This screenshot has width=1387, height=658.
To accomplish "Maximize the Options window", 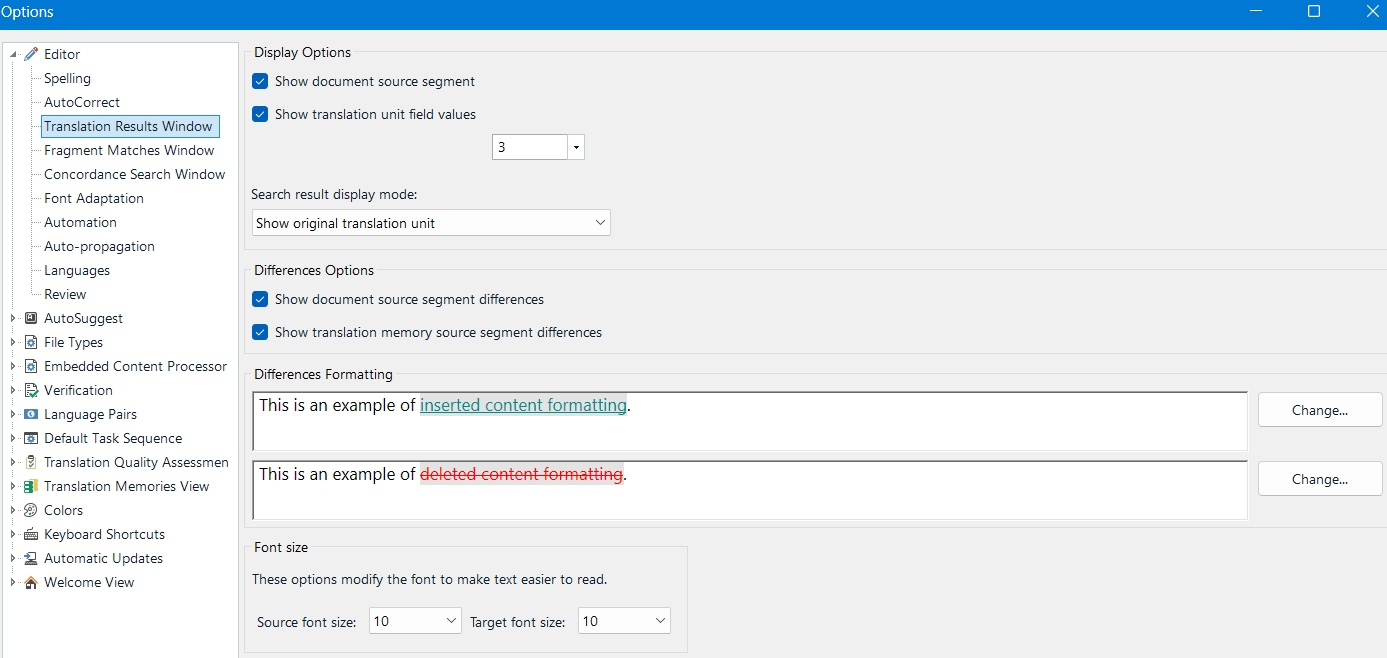I will click(1314, 12).
